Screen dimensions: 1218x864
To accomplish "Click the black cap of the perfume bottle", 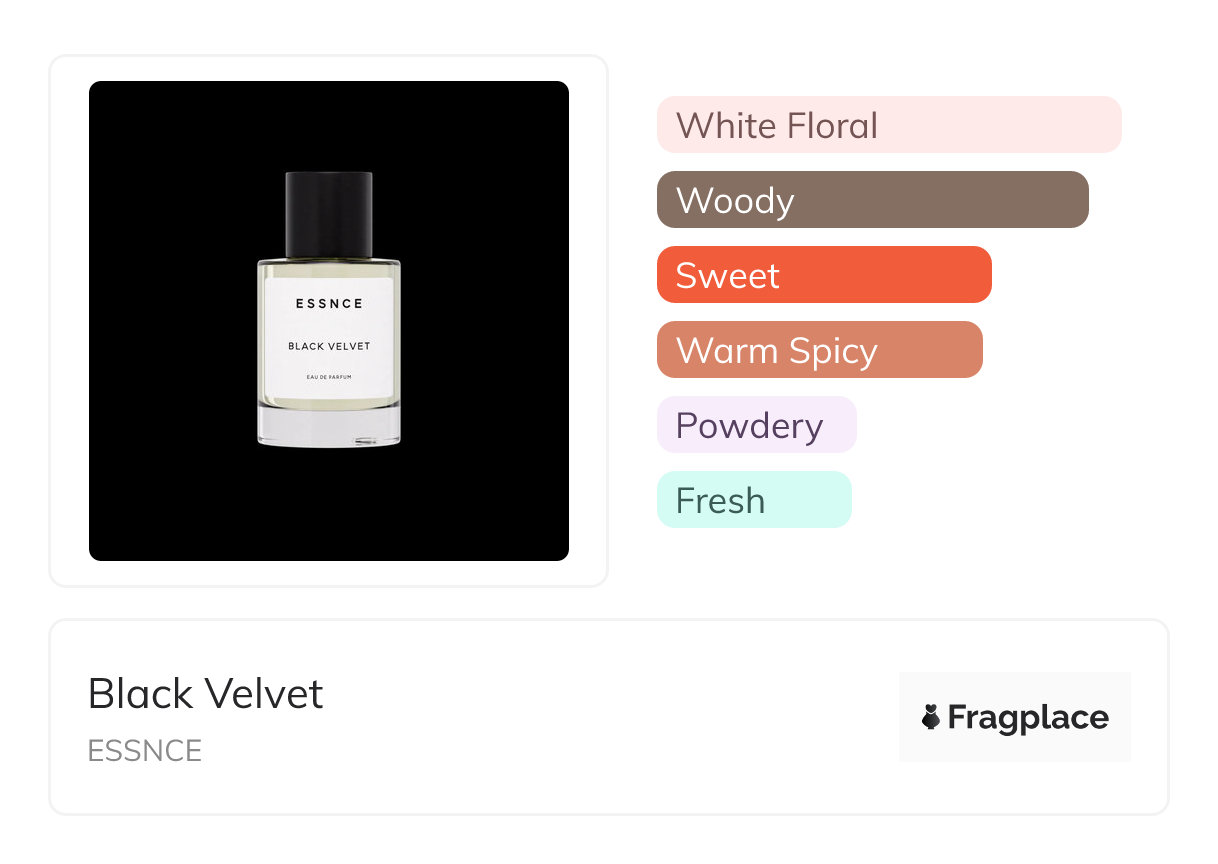I will [x=329, y=214].
